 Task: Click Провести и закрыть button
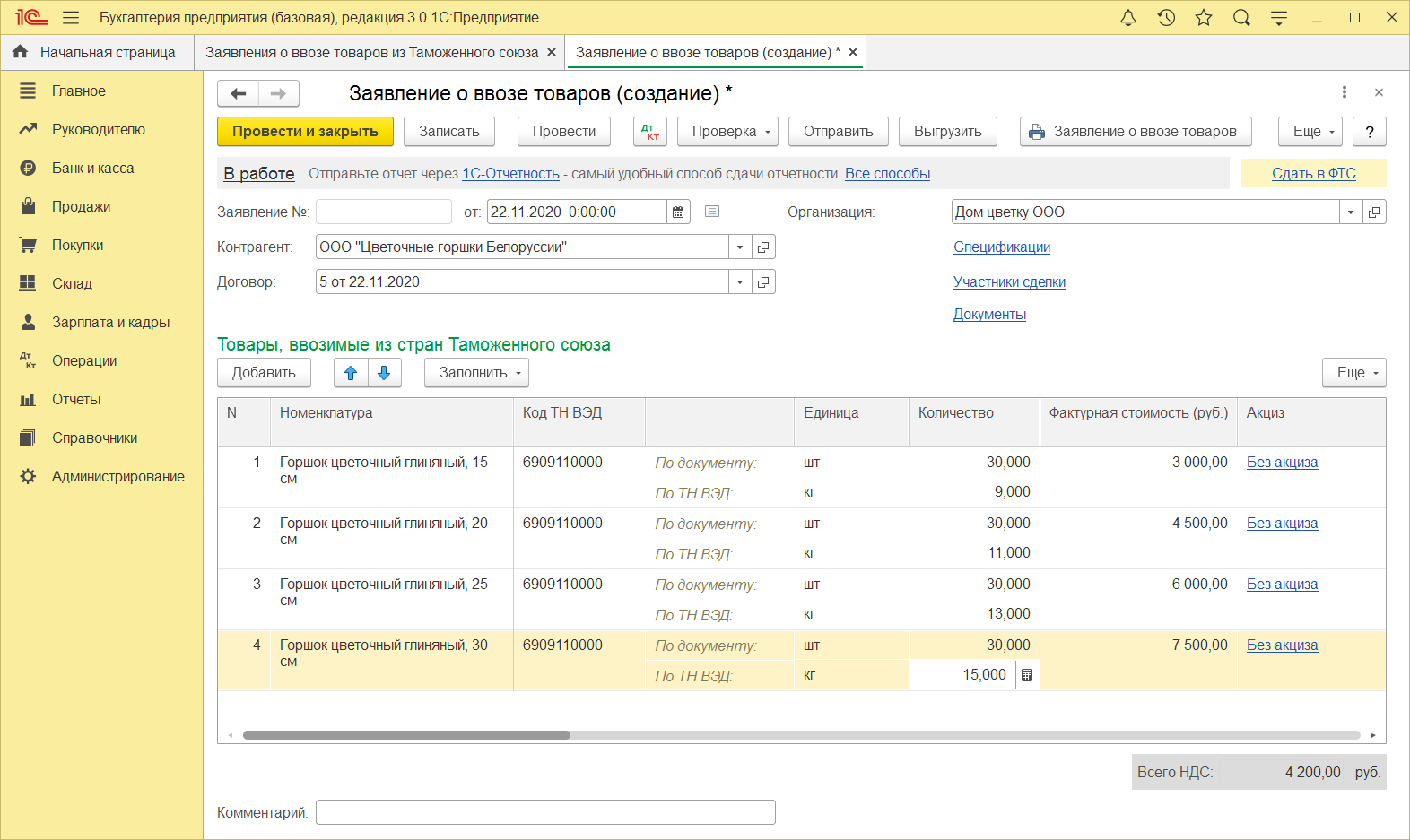point(305,132)
